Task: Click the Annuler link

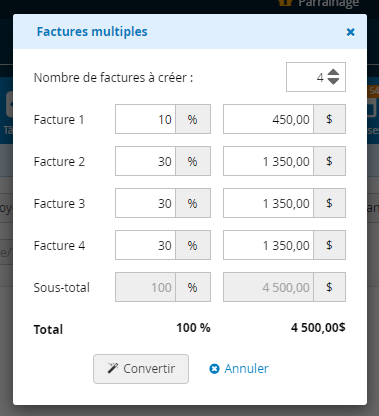Action: click(x=239, y=369)
